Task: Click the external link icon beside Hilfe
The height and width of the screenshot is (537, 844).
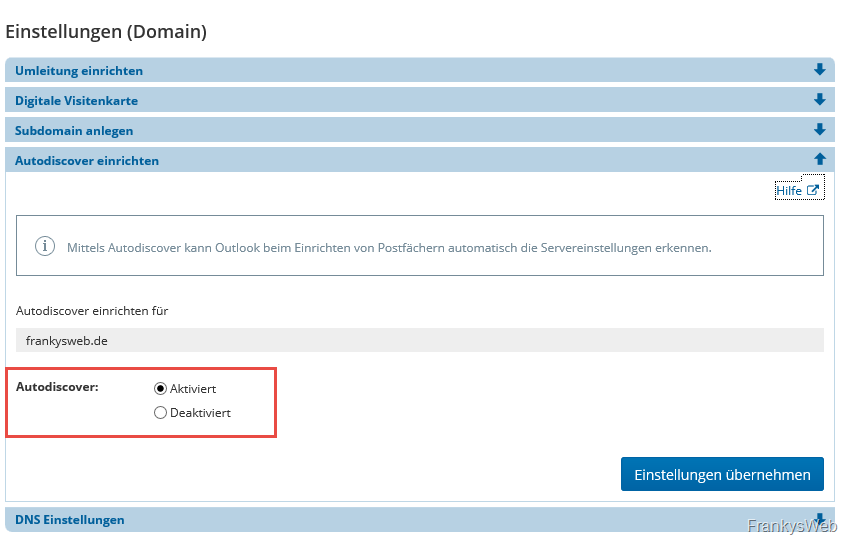Action: pos(813,190)
